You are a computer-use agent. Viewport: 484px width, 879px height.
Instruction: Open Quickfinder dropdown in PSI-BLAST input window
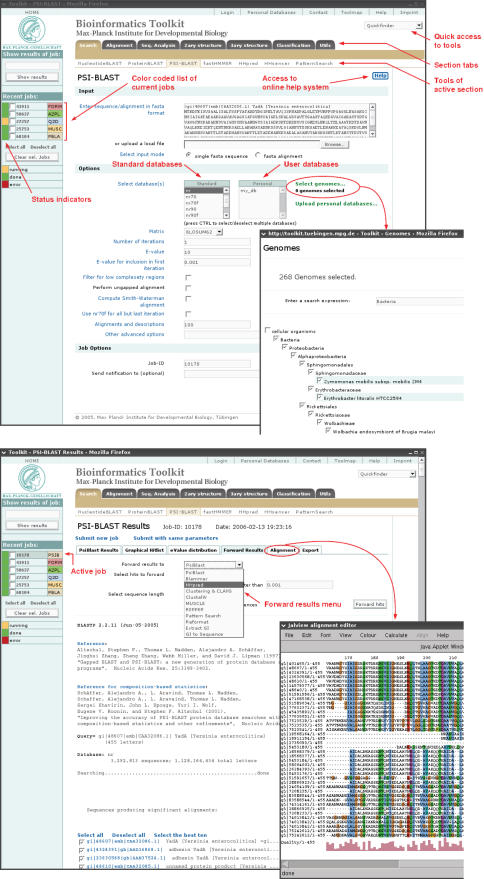tap(393, 26)
